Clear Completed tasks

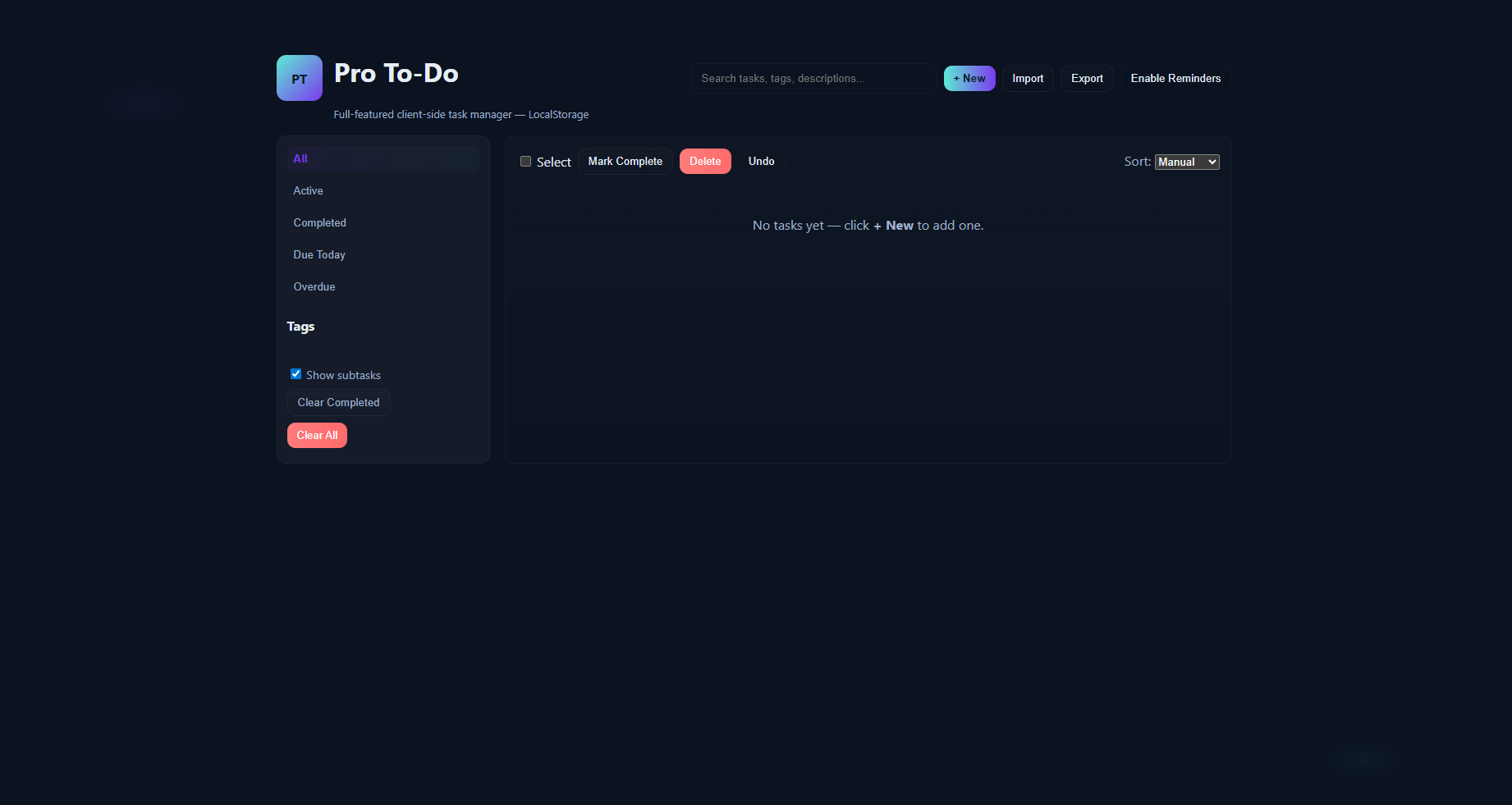click(x=337, y=402)
